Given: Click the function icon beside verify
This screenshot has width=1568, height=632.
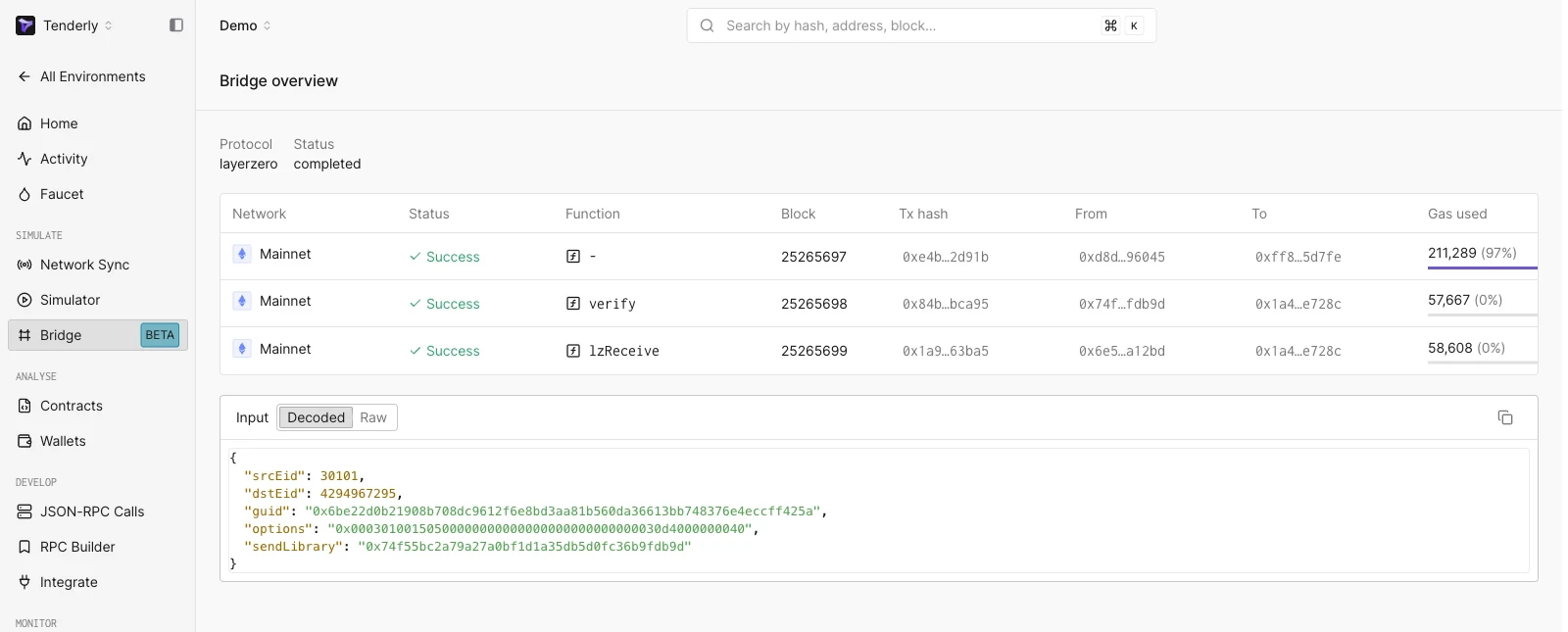Looking at the screenshot, I should tap(573, 304).
